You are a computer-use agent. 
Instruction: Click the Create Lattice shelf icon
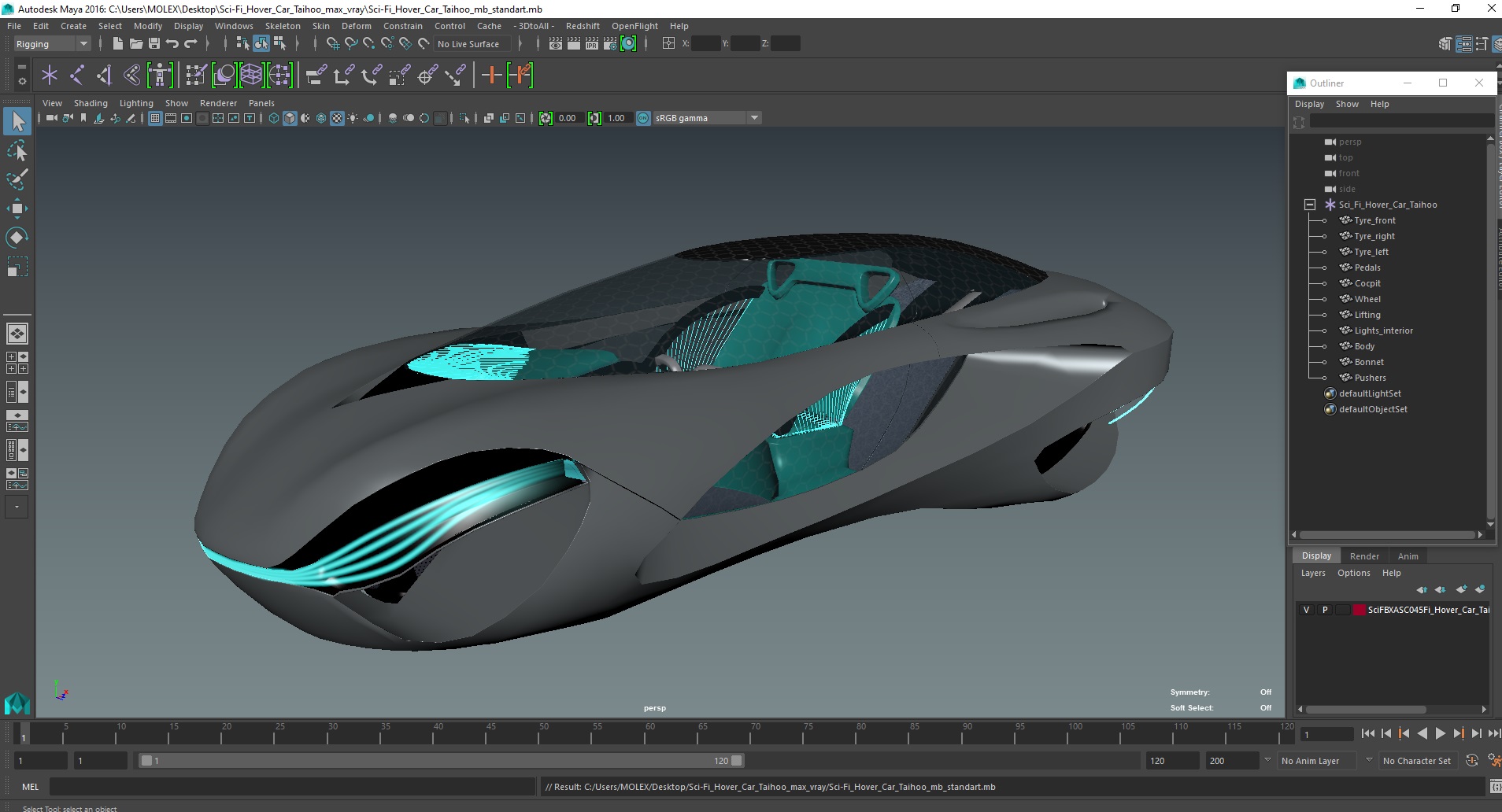click(251, 76)
